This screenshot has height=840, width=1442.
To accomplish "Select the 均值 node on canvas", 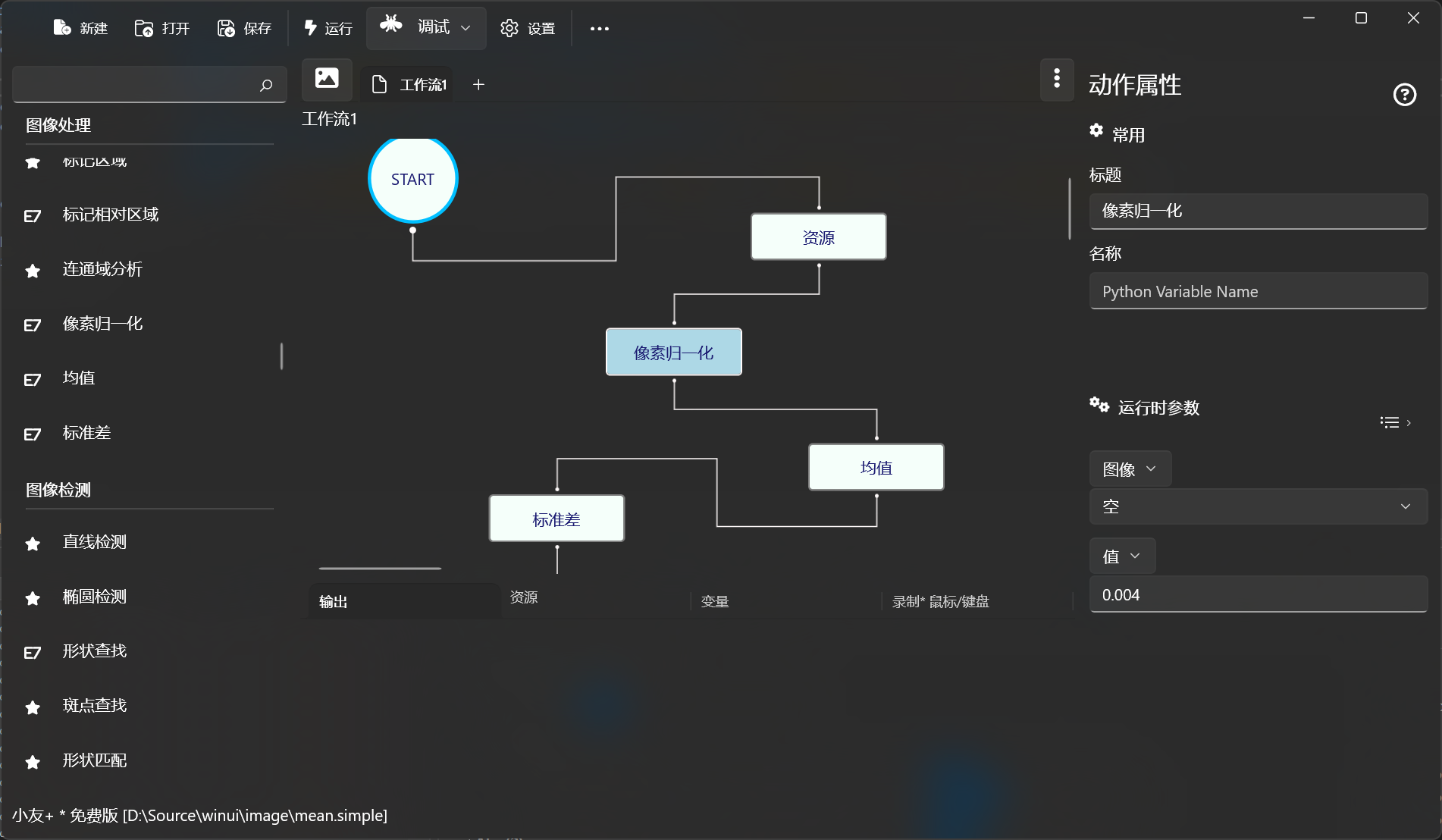I will pyautogui.click(x=876, y=468).
